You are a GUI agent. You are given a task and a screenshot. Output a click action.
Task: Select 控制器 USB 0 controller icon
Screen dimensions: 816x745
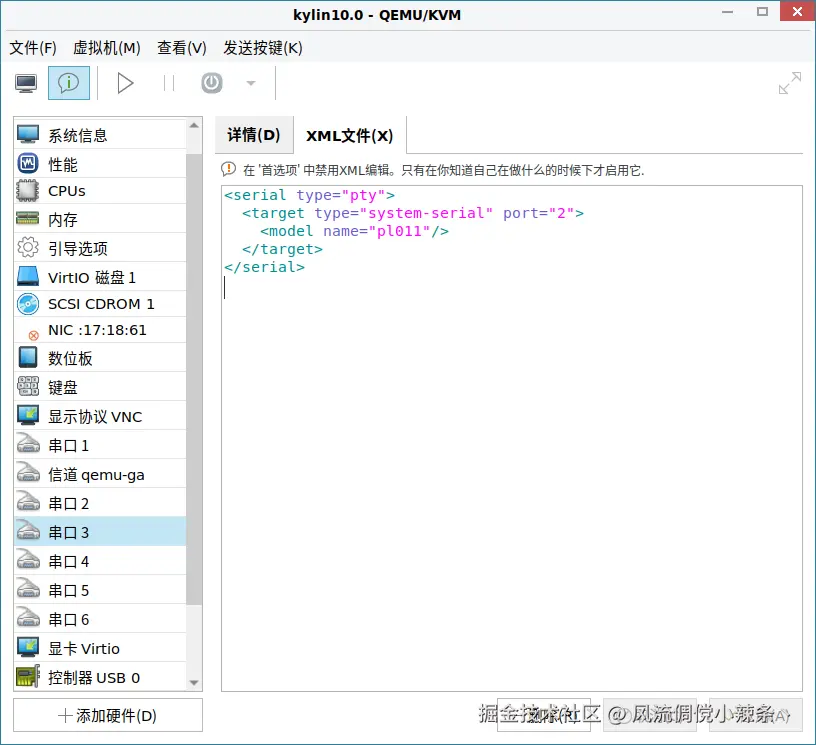click(28, 676)
